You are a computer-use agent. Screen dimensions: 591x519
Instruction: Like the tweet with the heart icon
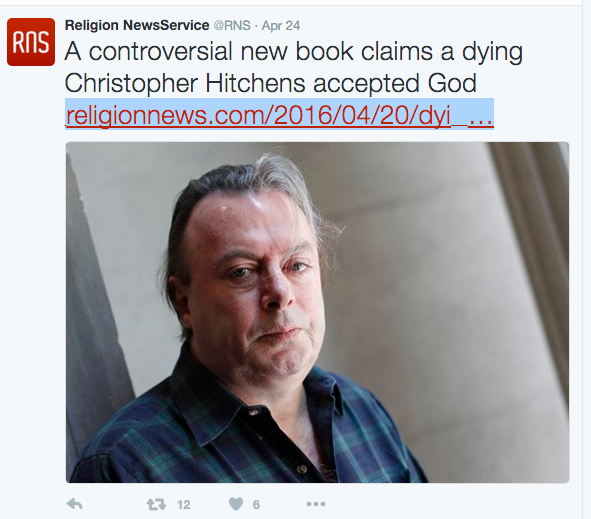pyautogui.click(x=236, y=504)
